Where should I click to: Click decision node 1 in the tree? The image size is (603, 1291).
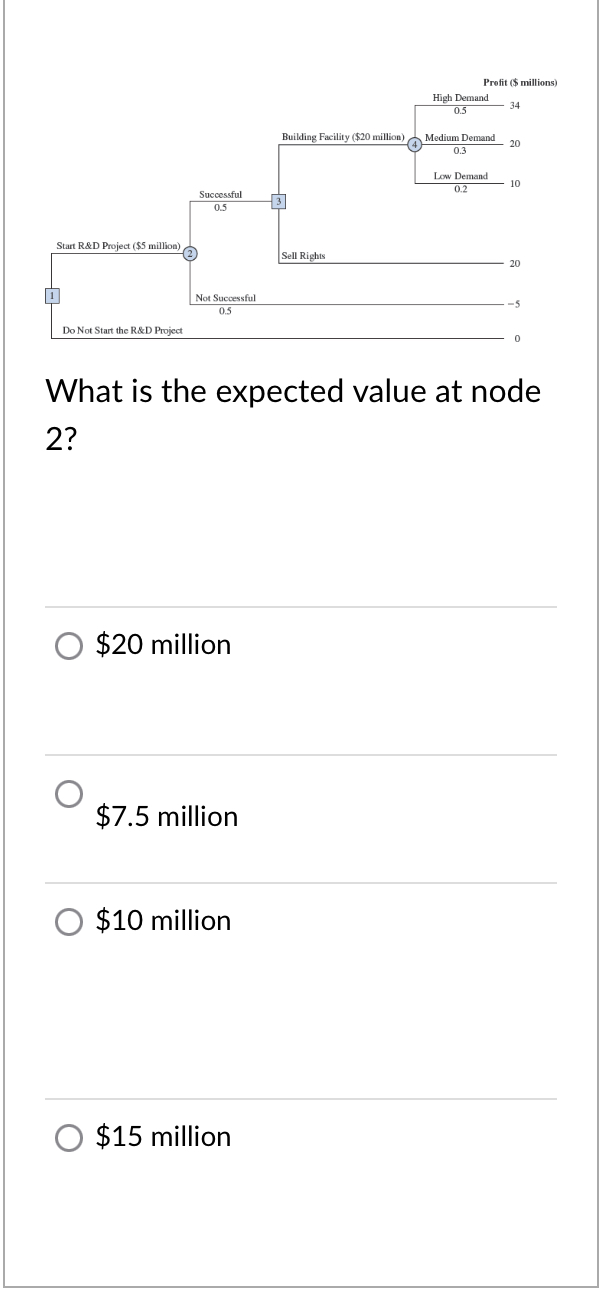click(x=51, y=295)
